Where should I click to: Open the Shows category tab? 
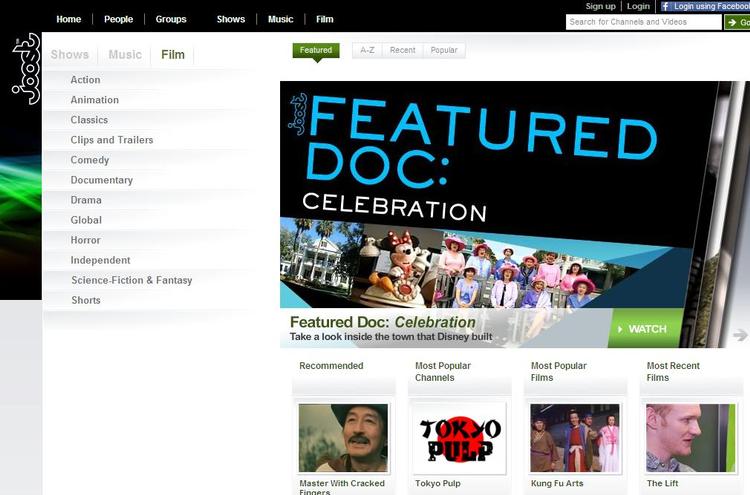[70, 55]
